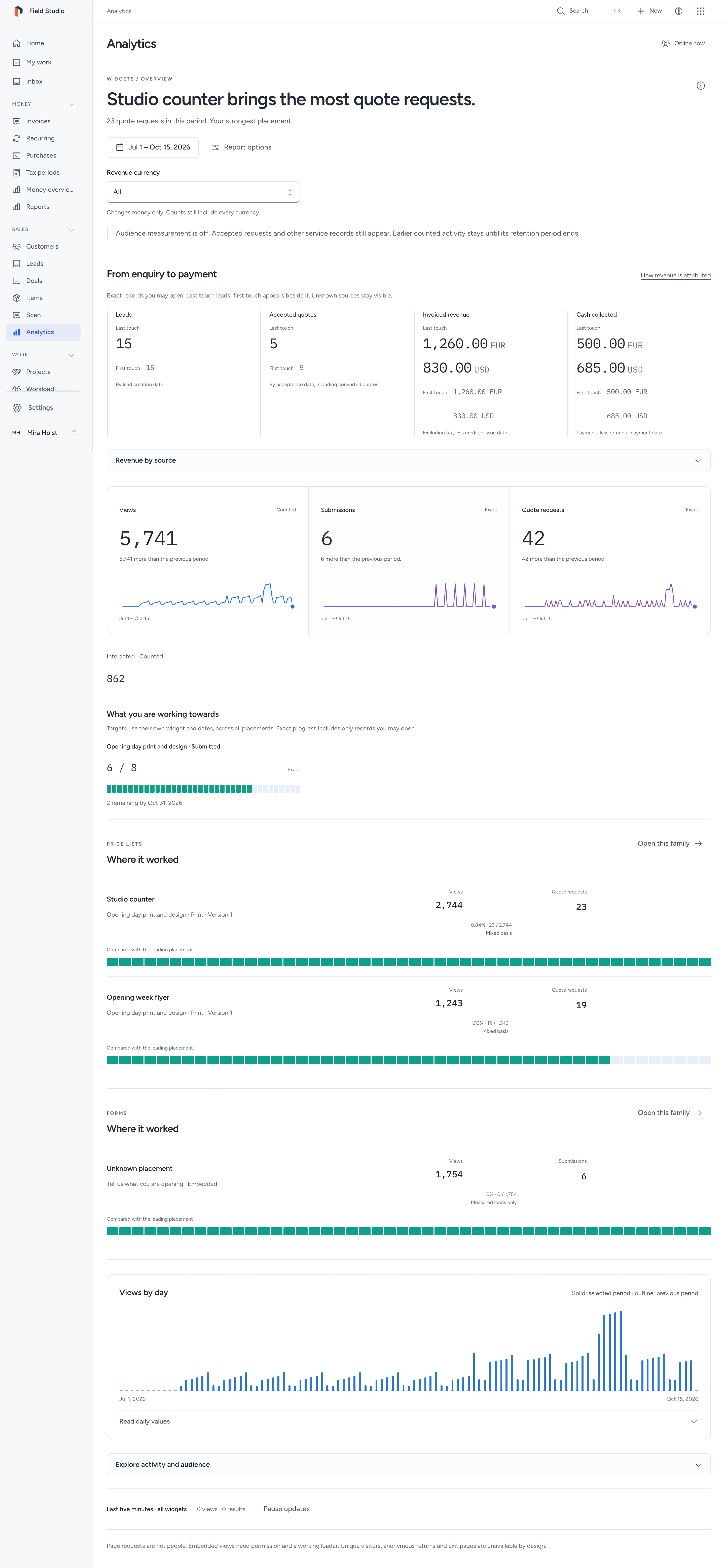Image resolution: width=725 pixels, height=1568 pixels.
Task: Click the Views sparkline chart
Action: coord(208,595)
